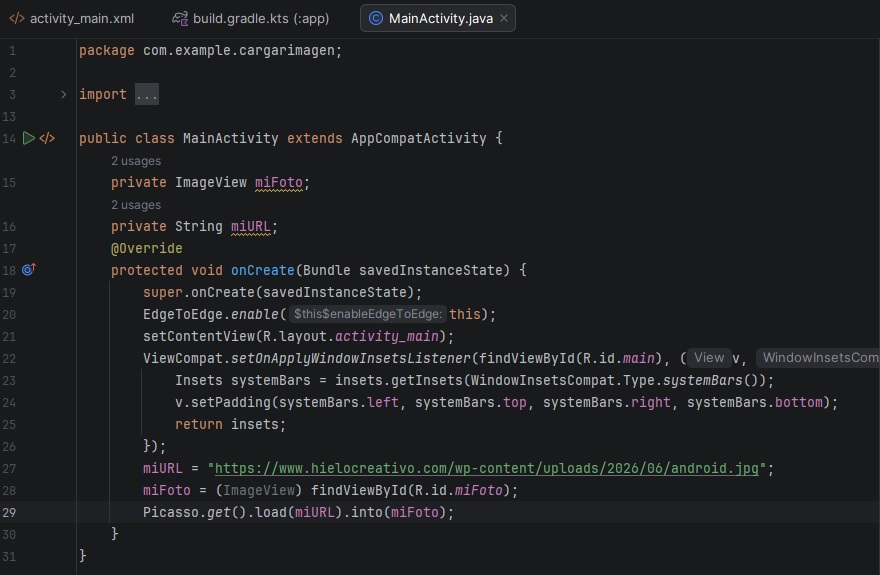Click the closing brace on line 31
The image size is (880, 575).
pos(82,556)
